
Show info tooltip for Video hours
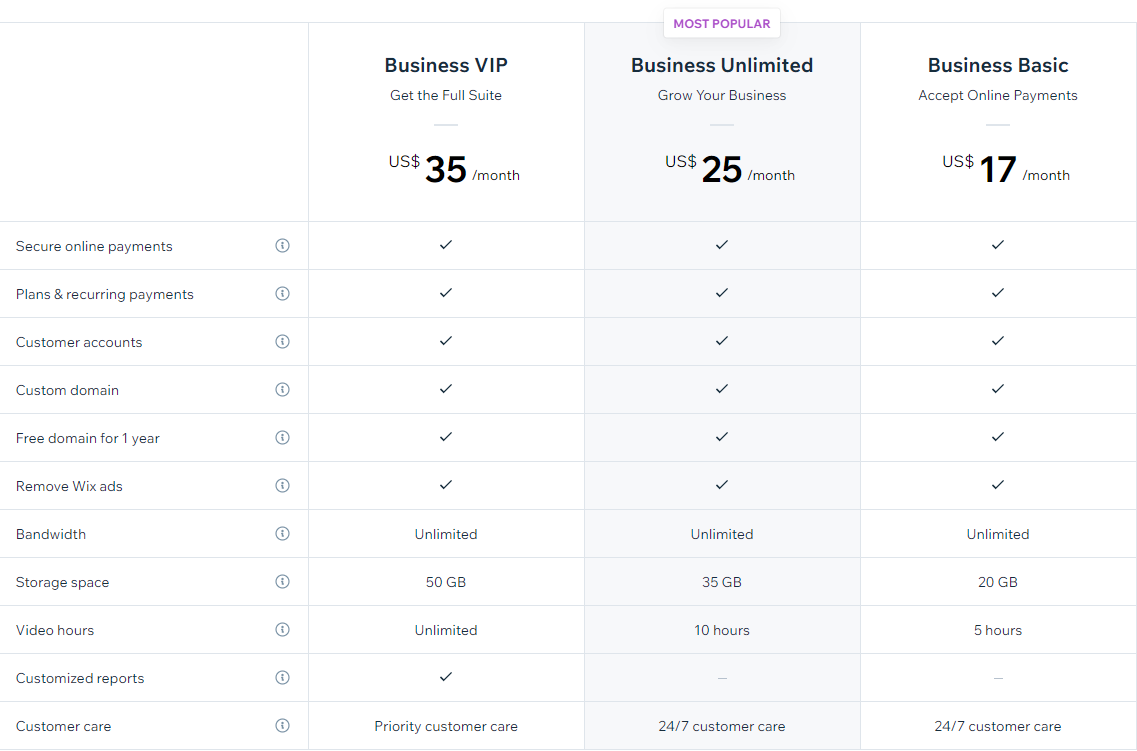[x=282, y=630]
